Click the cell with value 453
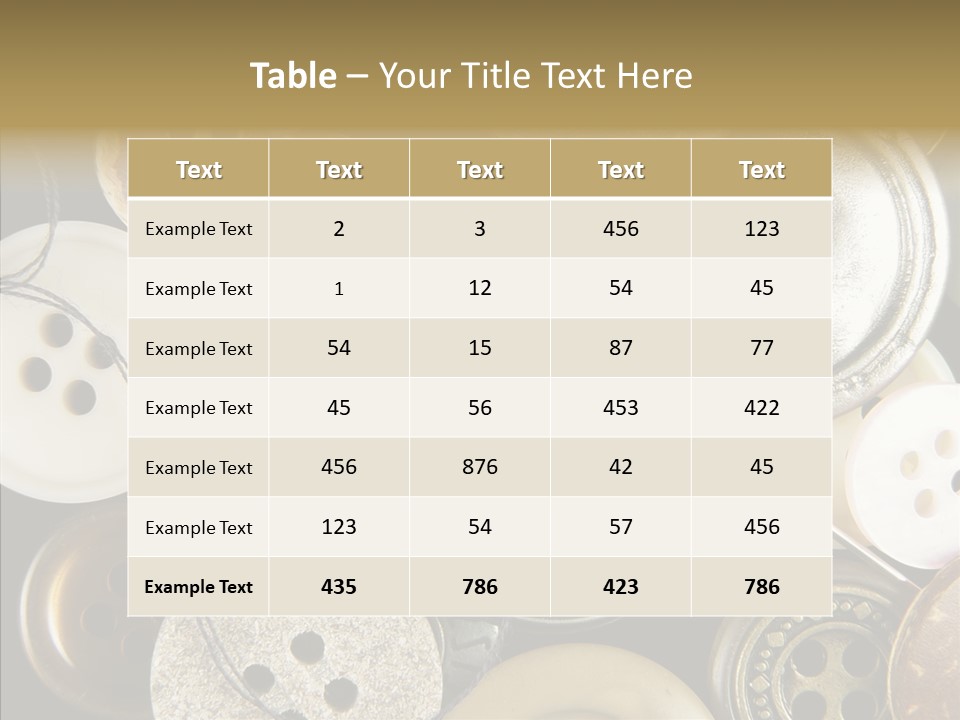This screenshot has width=960, height=720. pyautogui.click(x=621, y=408)
